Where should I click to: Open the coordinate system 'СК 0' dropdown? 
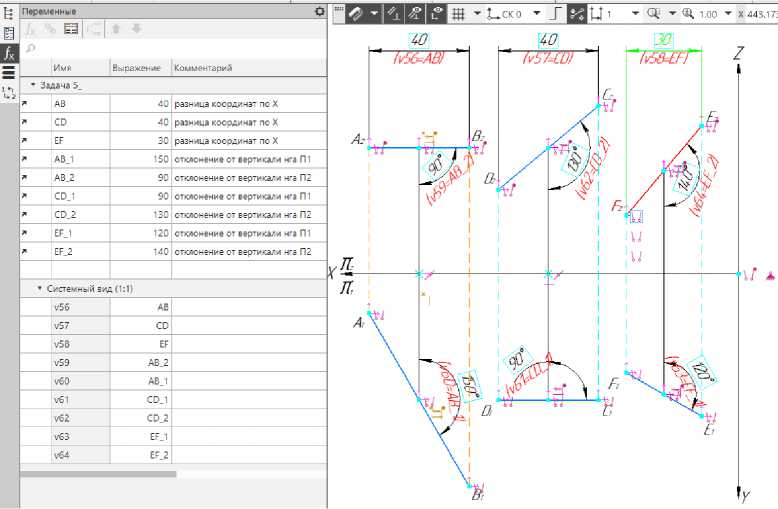(x=537, y=14)
